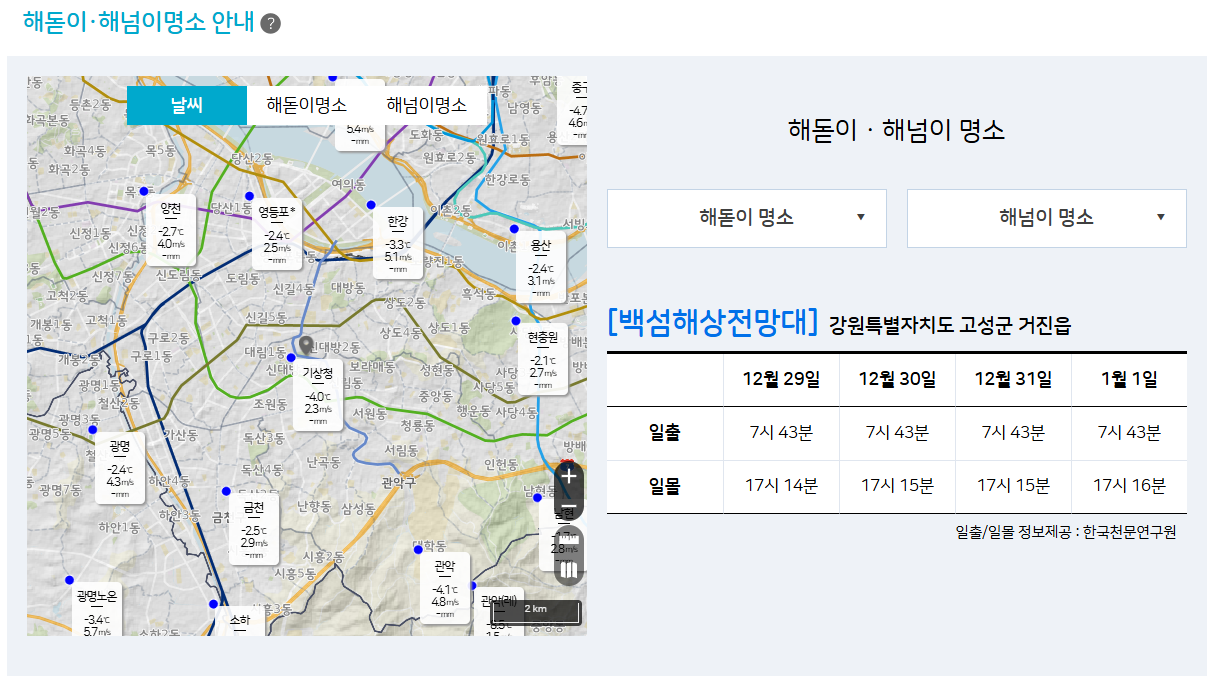Click the gray location pin above 기상청

(x=306, y=343)
